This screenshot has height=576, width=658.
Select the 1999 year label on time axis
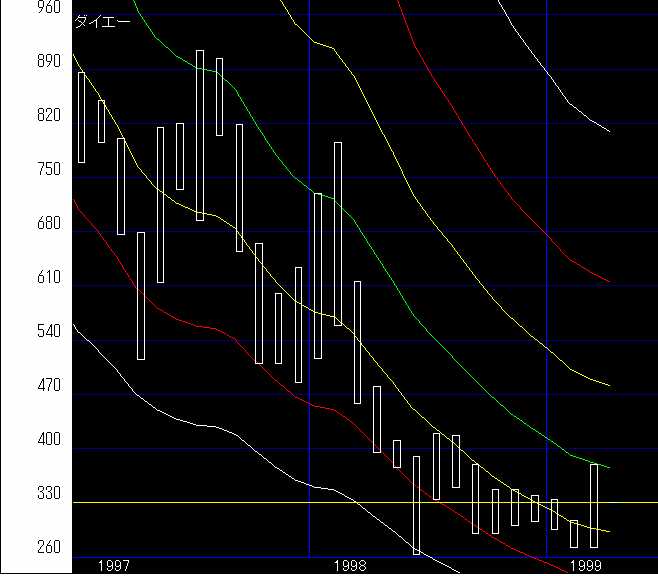(586, 566)
